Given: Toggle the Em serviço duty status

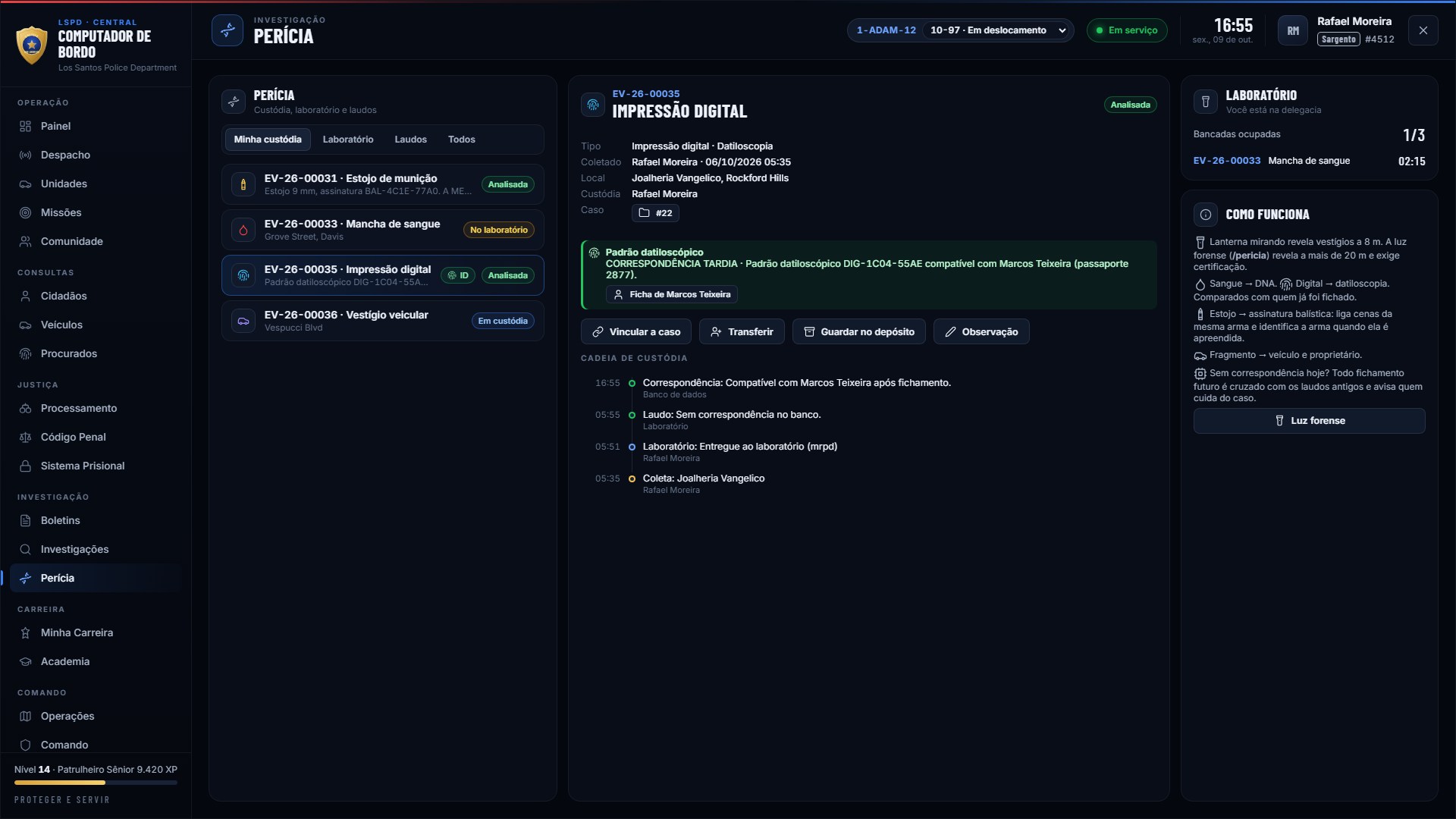Looking at the screenshot, I should pyautogui.click(x=1127, y=30).
